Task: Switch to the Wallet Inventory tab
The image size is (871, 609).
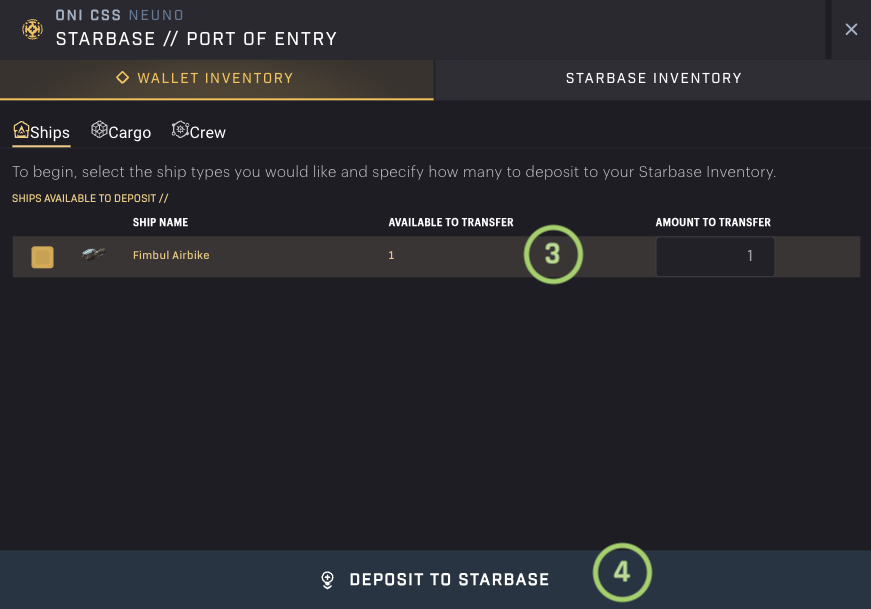Action: click(216, 78)
